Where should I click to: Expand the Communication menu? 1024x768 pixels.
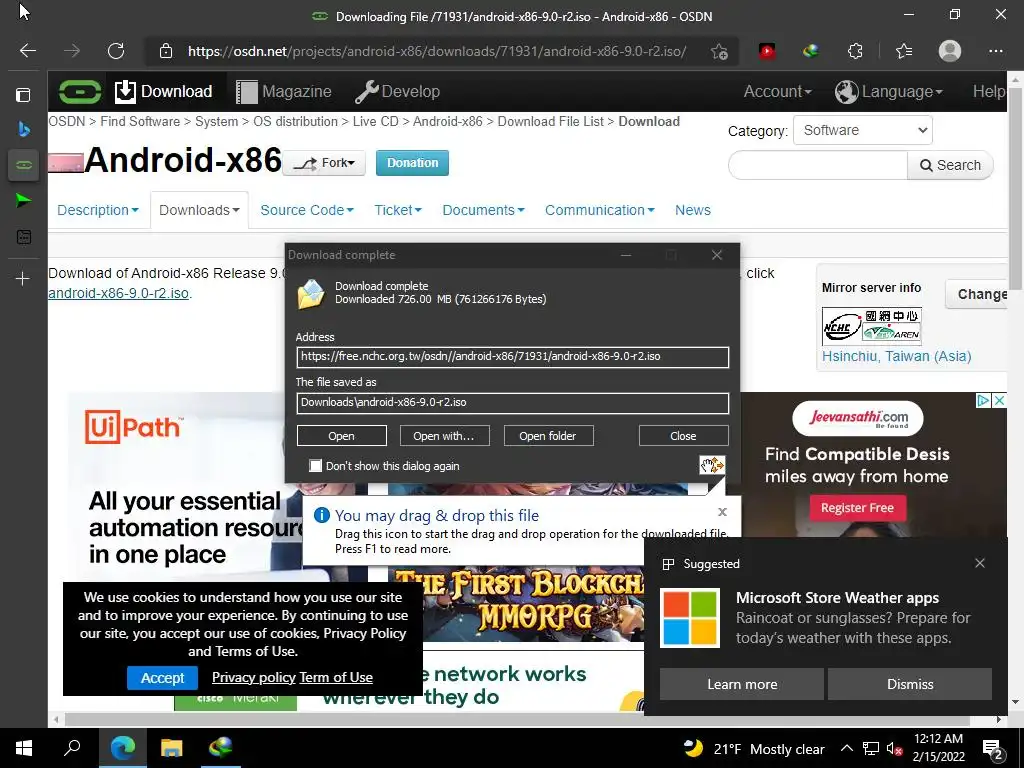[x=600, y=210]
